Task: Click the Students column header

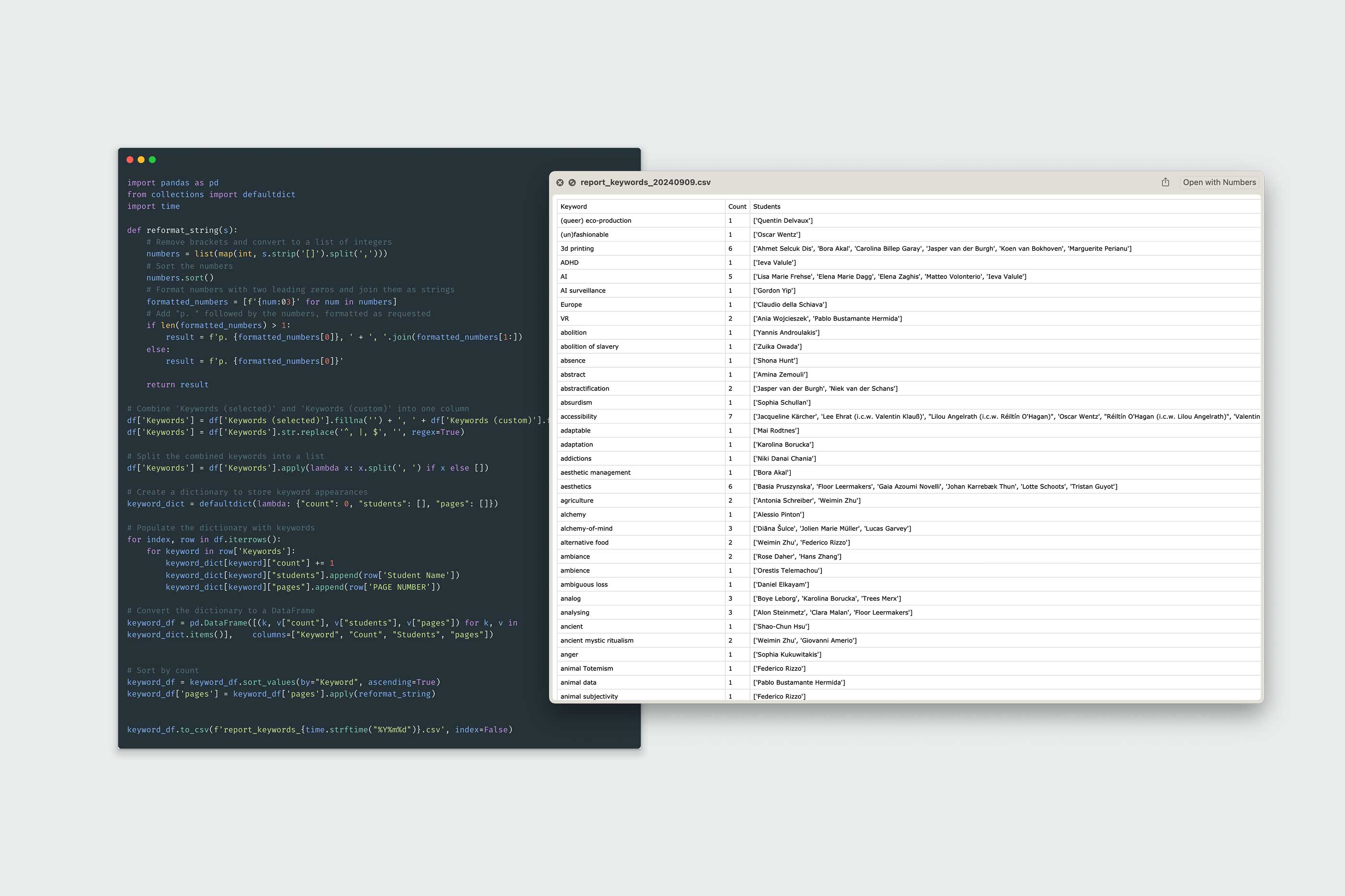Action: tap(767, 207)
